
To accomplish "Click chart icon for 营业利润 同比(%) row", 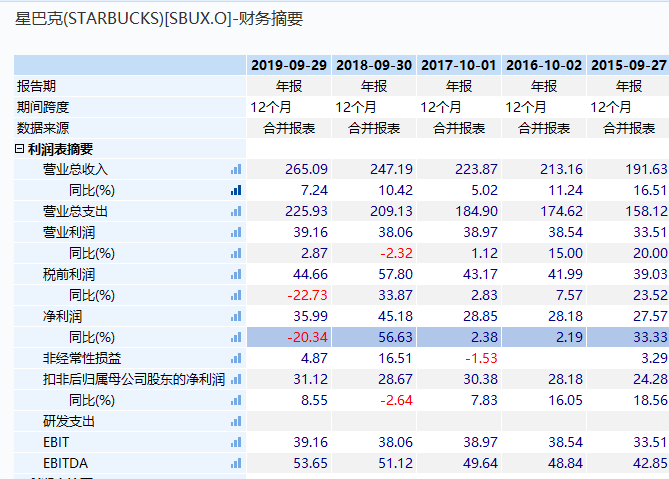I will (x=236, y=253).
